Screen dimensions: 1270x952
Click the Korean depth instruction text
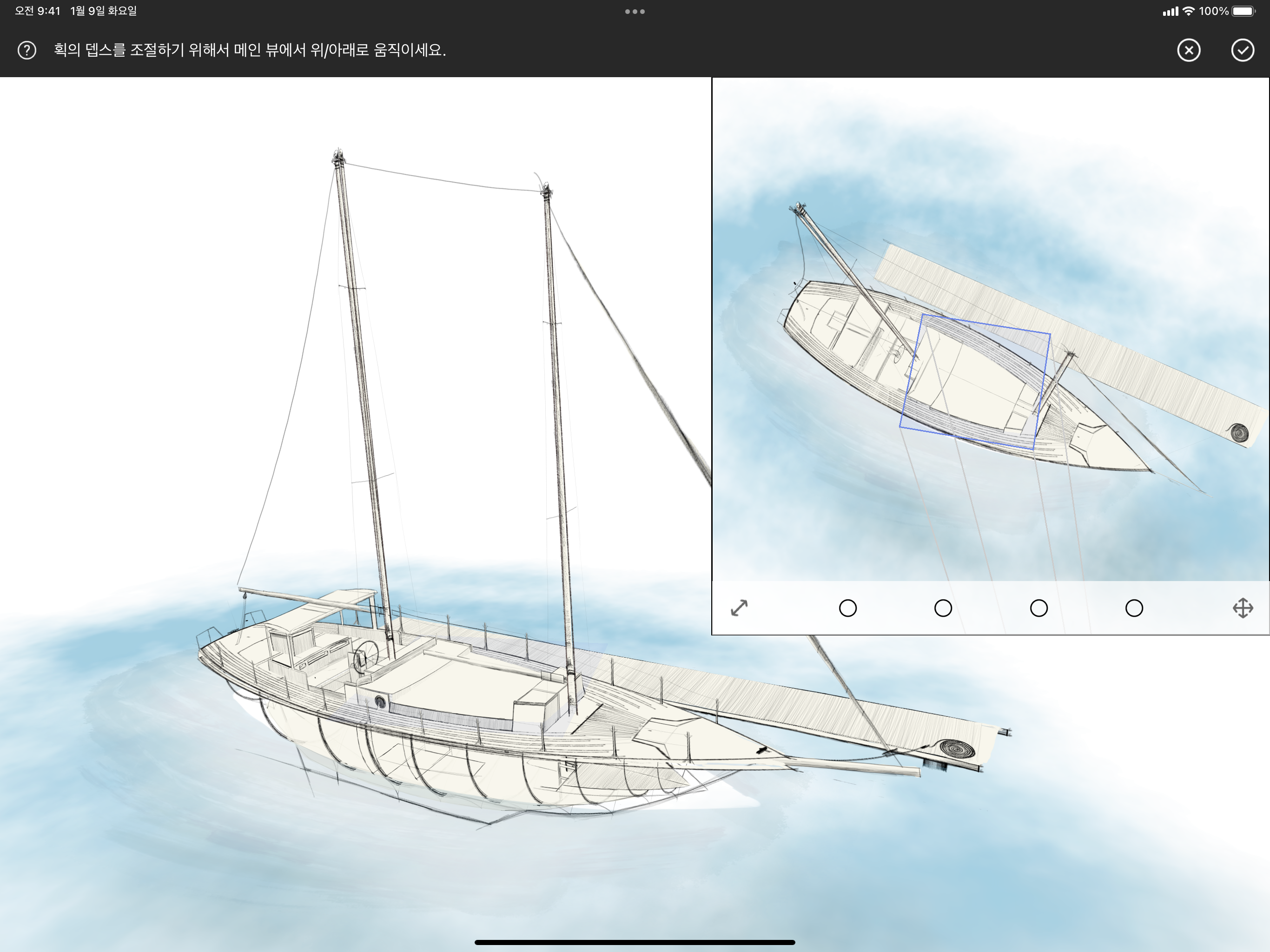click(250, 50)
